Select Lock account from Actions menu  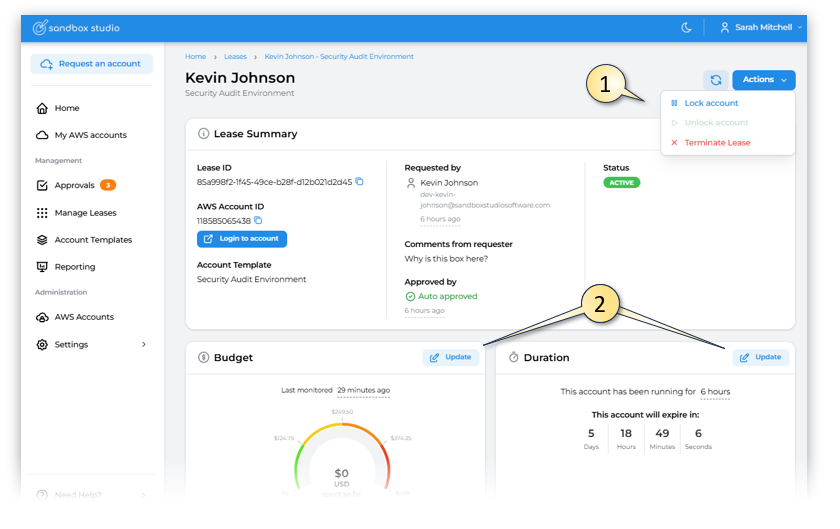tap(711, 103)
